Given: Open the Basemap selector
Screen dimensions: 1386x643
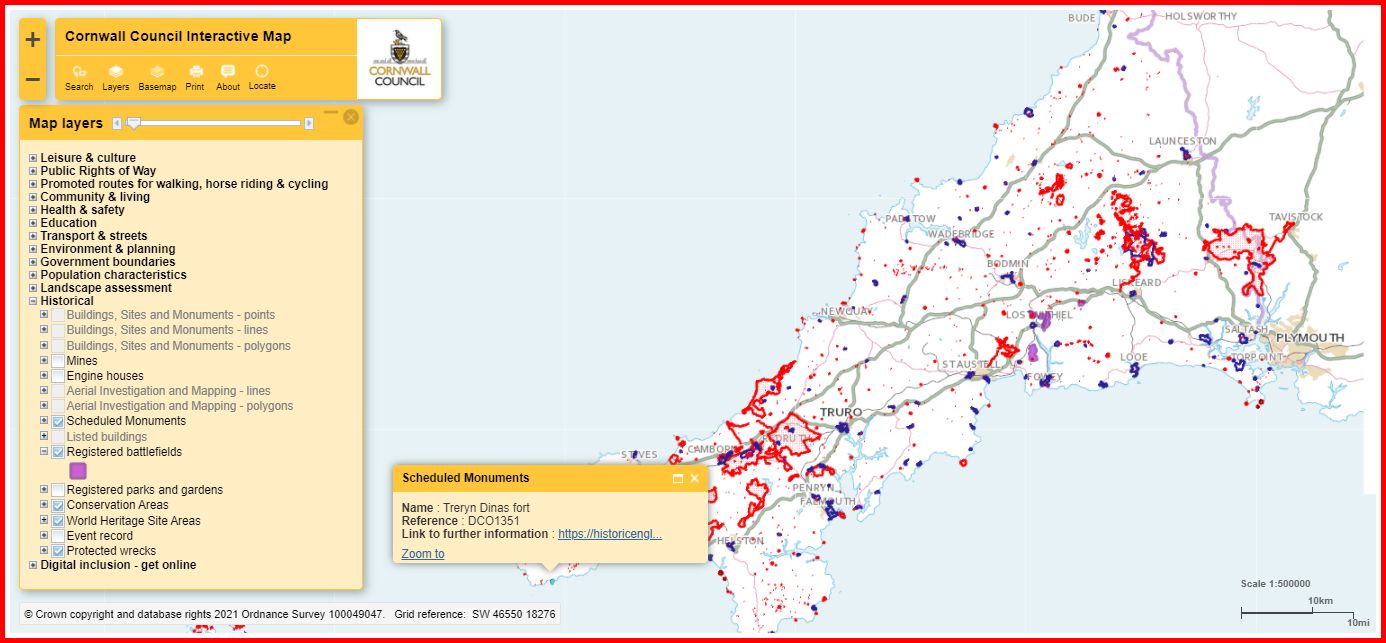Looking at the screenshot, I should (x=157, y=73).
